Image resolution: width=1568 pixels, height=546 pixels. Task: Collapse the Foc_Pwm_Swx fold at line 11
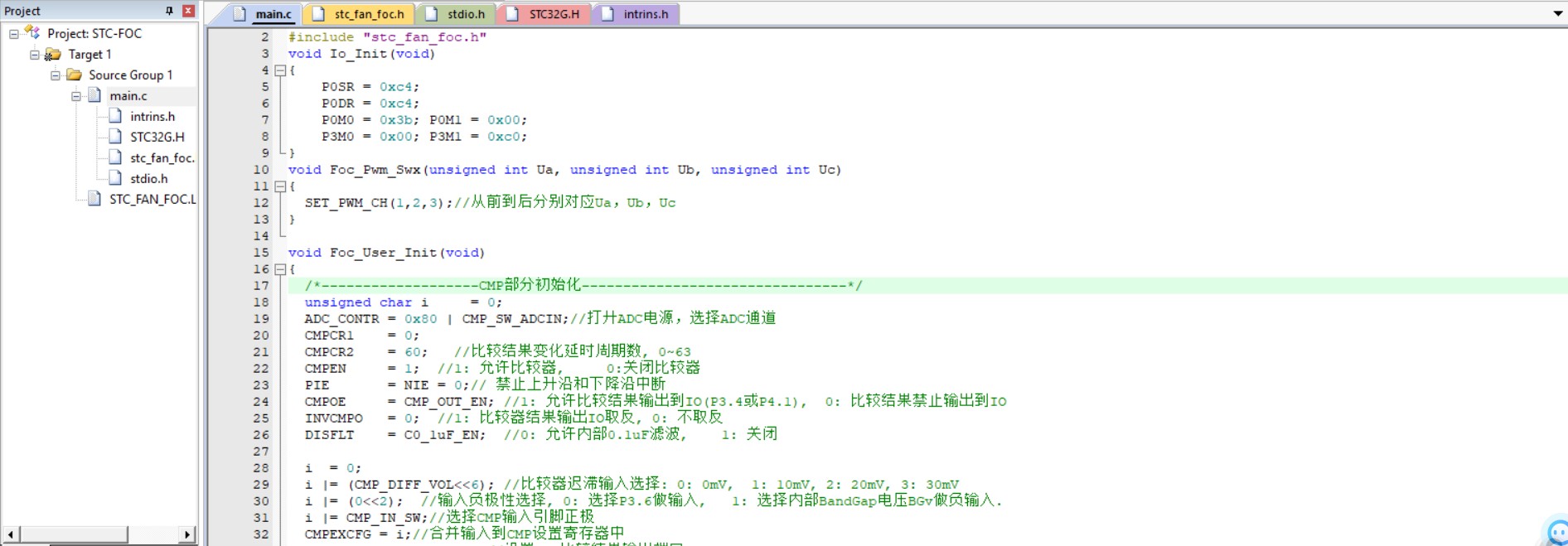point(280,186)
